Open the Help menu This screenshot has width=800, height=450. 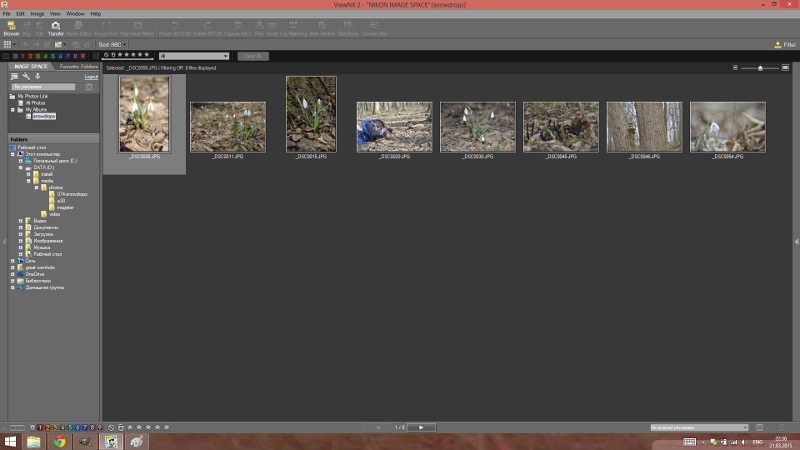[95, 14]
